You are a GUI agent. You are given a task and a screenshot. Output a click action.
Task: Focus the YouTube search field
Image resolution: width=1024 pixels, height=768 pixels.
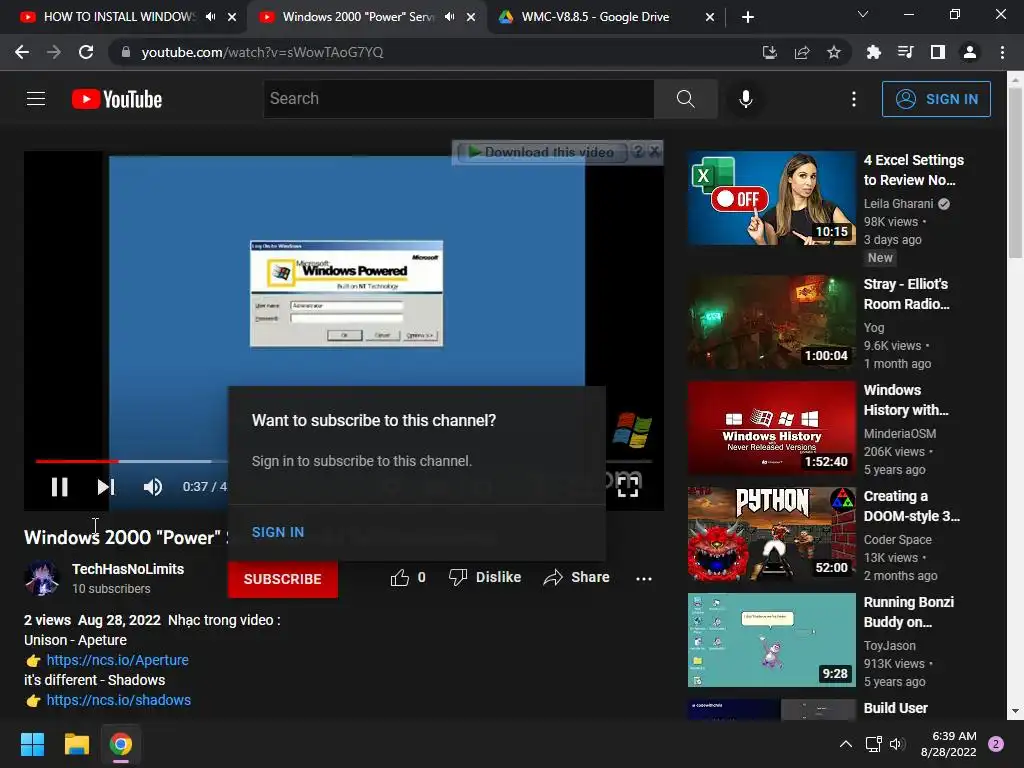click(x=459, y=99)
